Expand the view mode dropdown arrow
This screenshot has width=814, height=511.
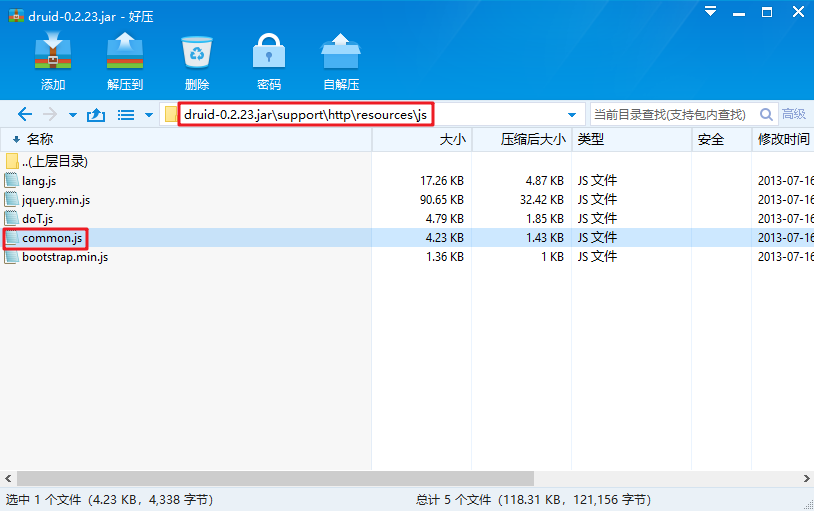click(148, 115)
